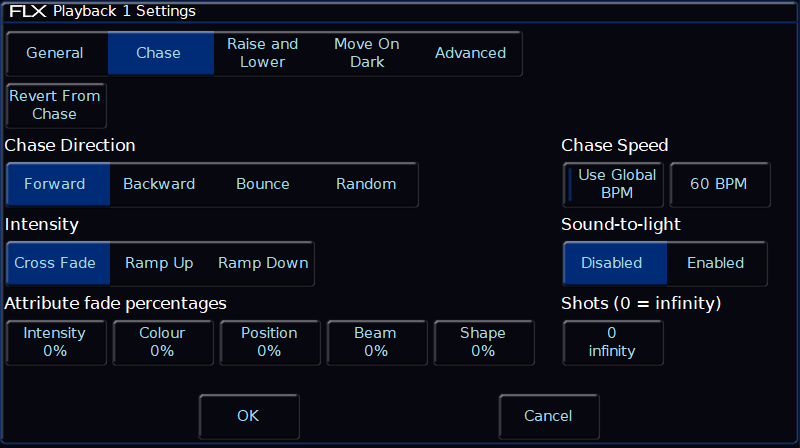Enable Sound-to-light

click(x=716, y=263)
